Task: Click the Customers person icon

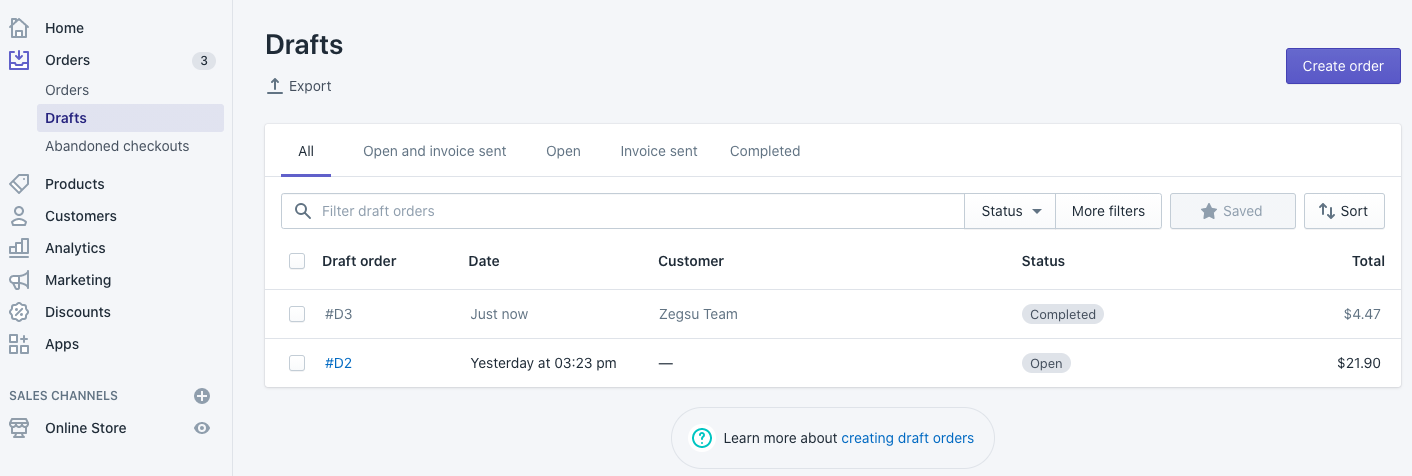Action: click(x=19, y=216)
